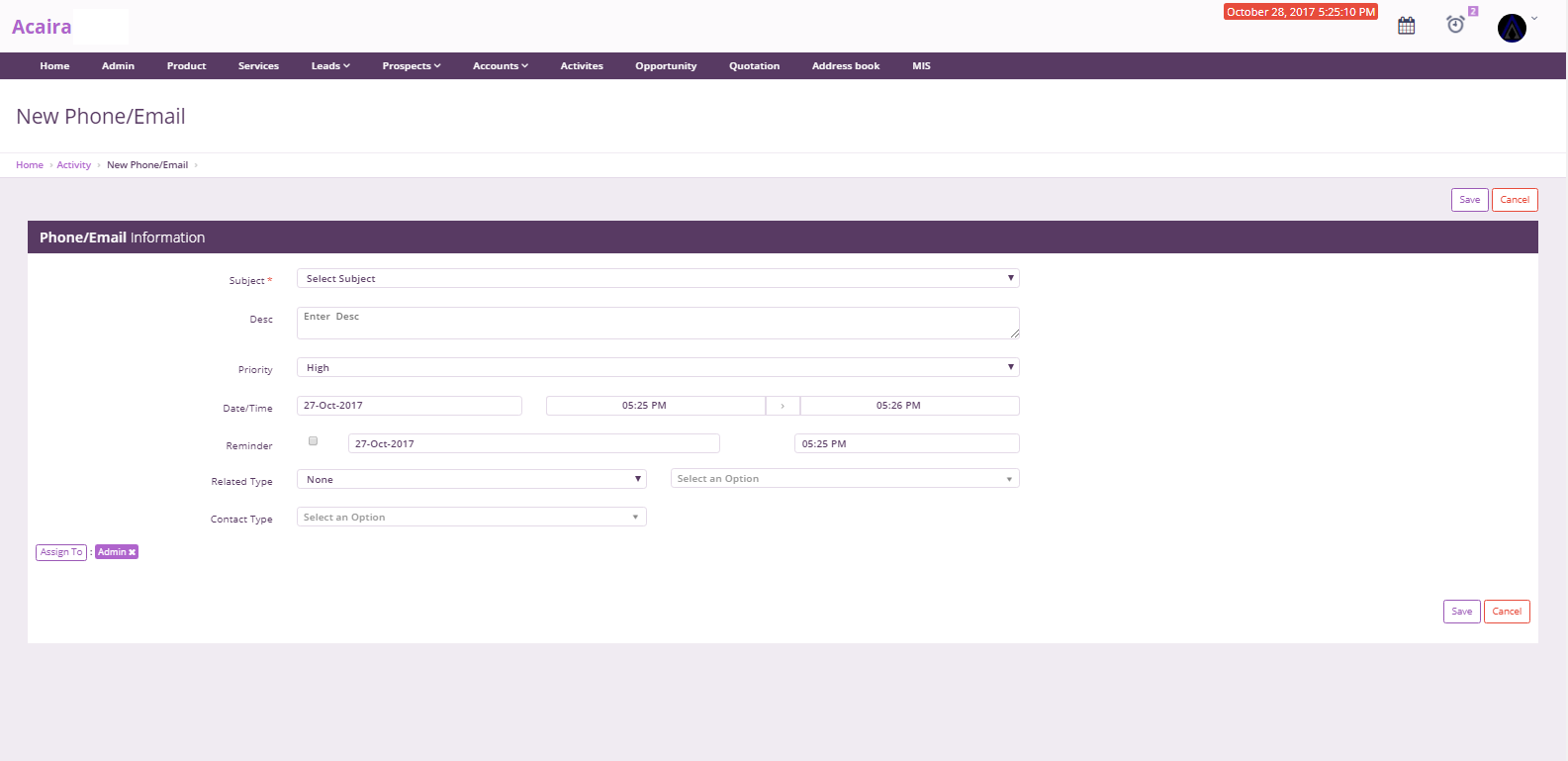Open the Leads menu

330,66
